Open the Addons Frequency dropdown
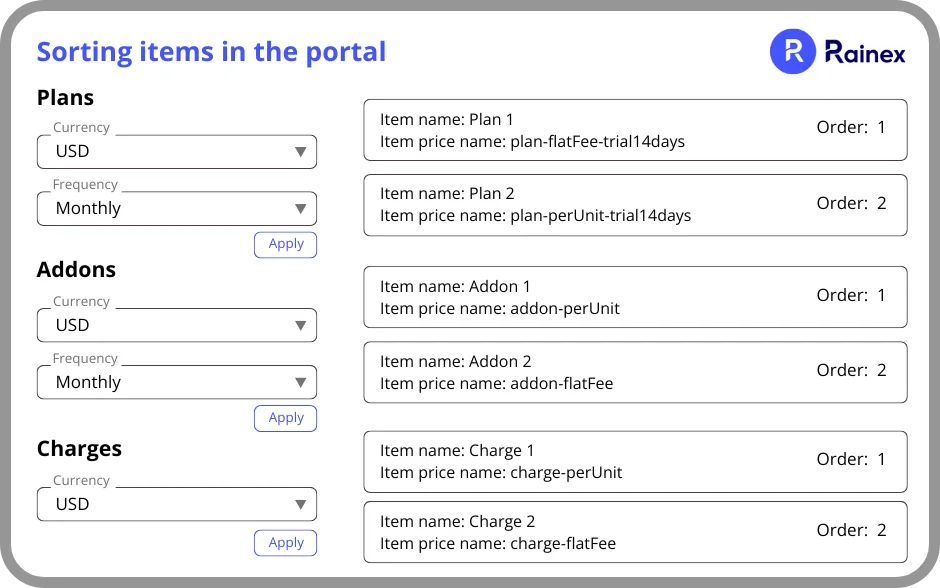The image size is (940, 588). pos(177,382)
